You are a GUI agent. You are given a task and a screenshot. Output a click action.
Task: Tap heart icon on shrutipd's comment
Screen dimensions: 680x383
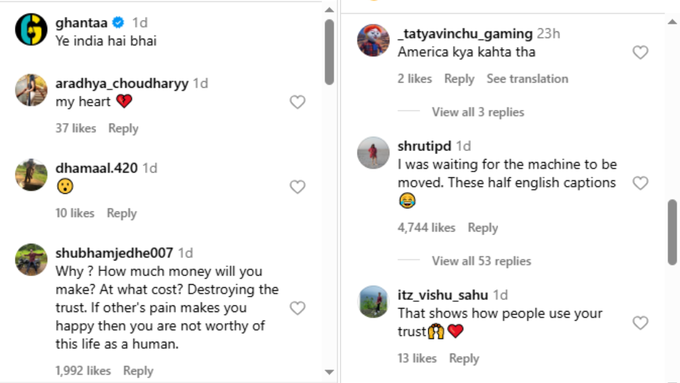[640, 183]
